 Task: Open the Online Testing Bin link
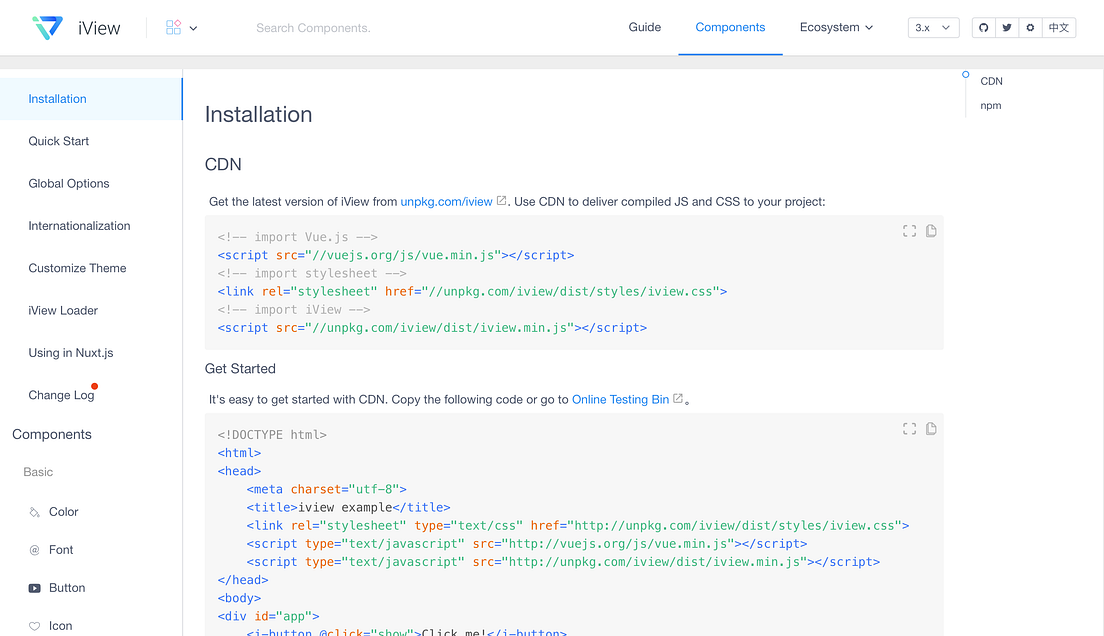[620, 398]
